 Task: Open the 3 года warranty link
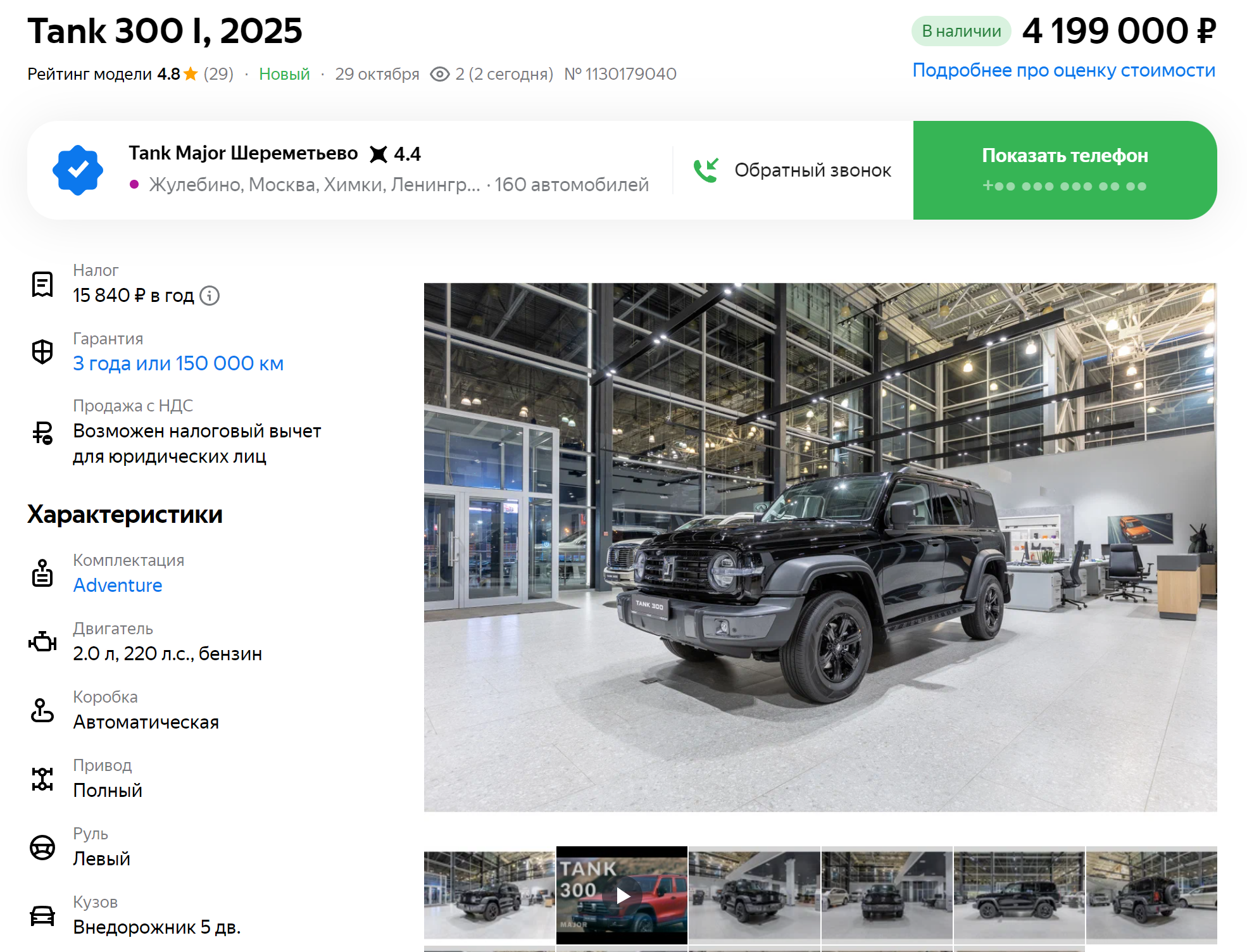179,363
